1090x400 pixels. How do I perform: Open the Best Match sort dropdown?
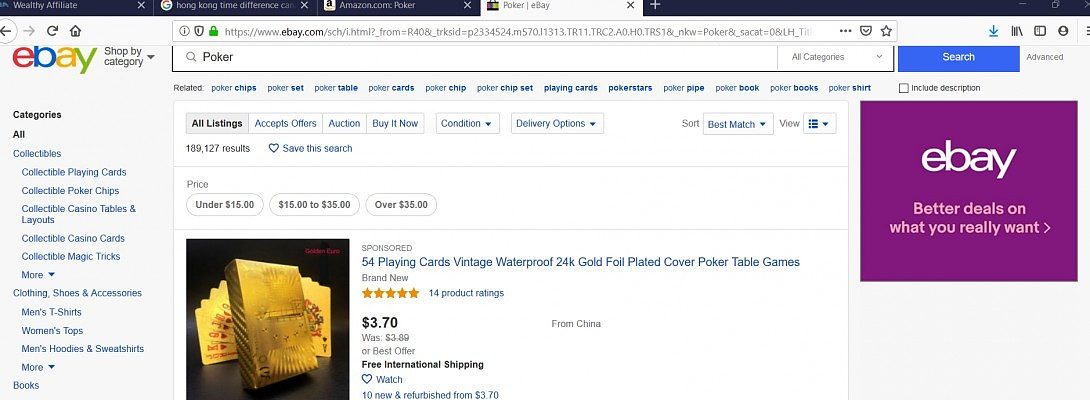[x=738, y=124]
